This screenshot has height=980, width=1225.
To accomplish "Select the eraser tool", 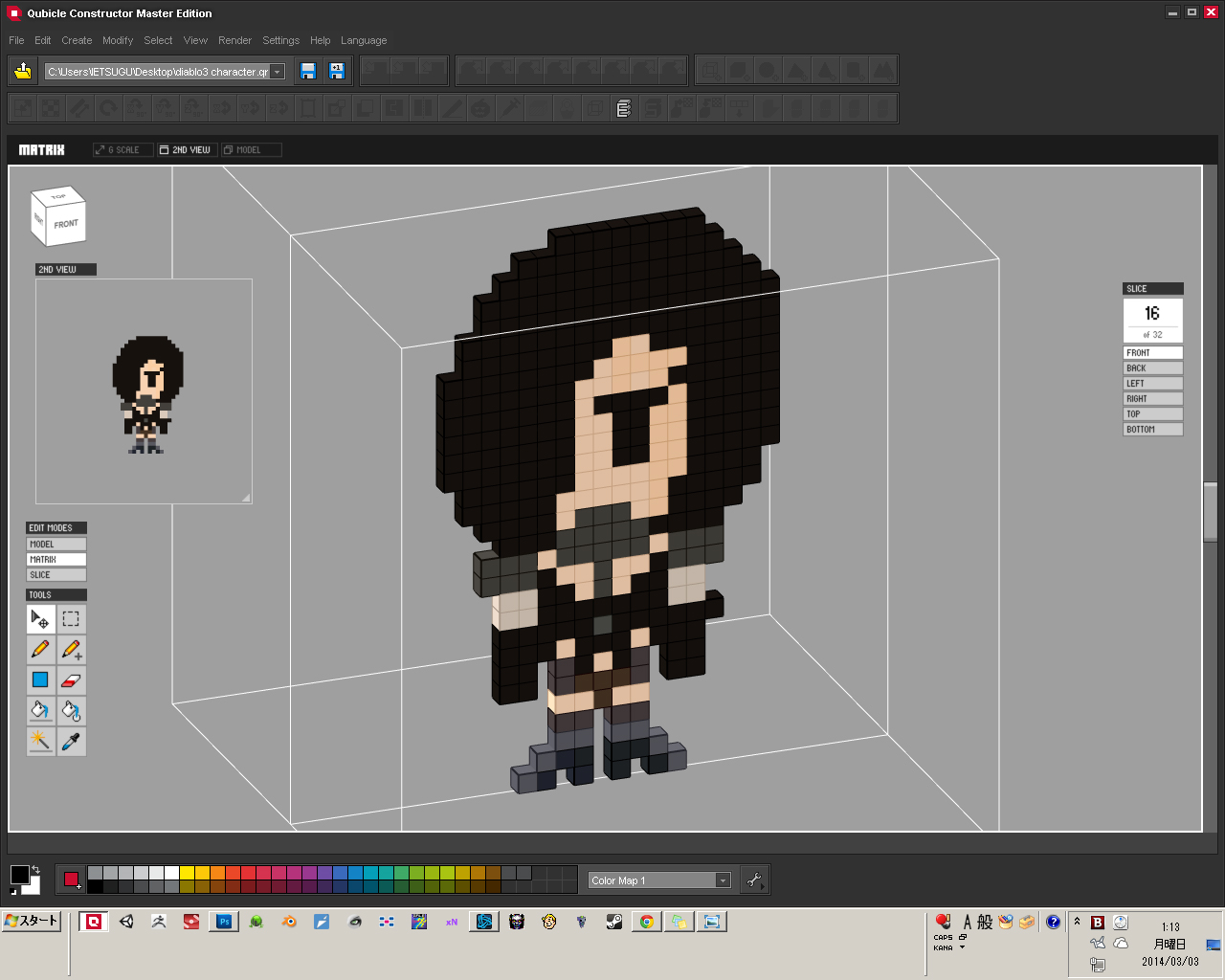I will [x=71, y=680].
